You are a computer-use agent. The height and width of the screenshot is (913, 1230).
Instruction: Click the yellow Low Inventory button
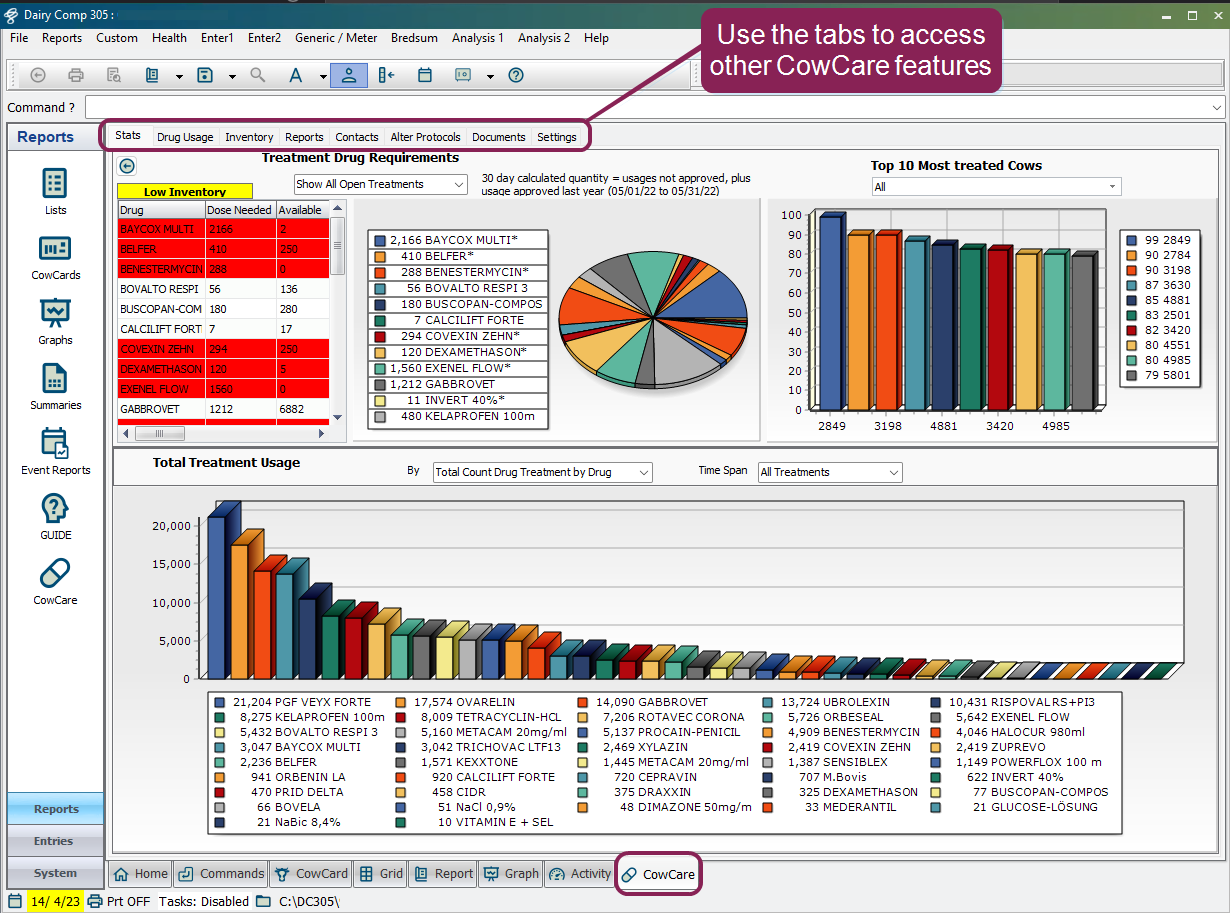point(184,191)
